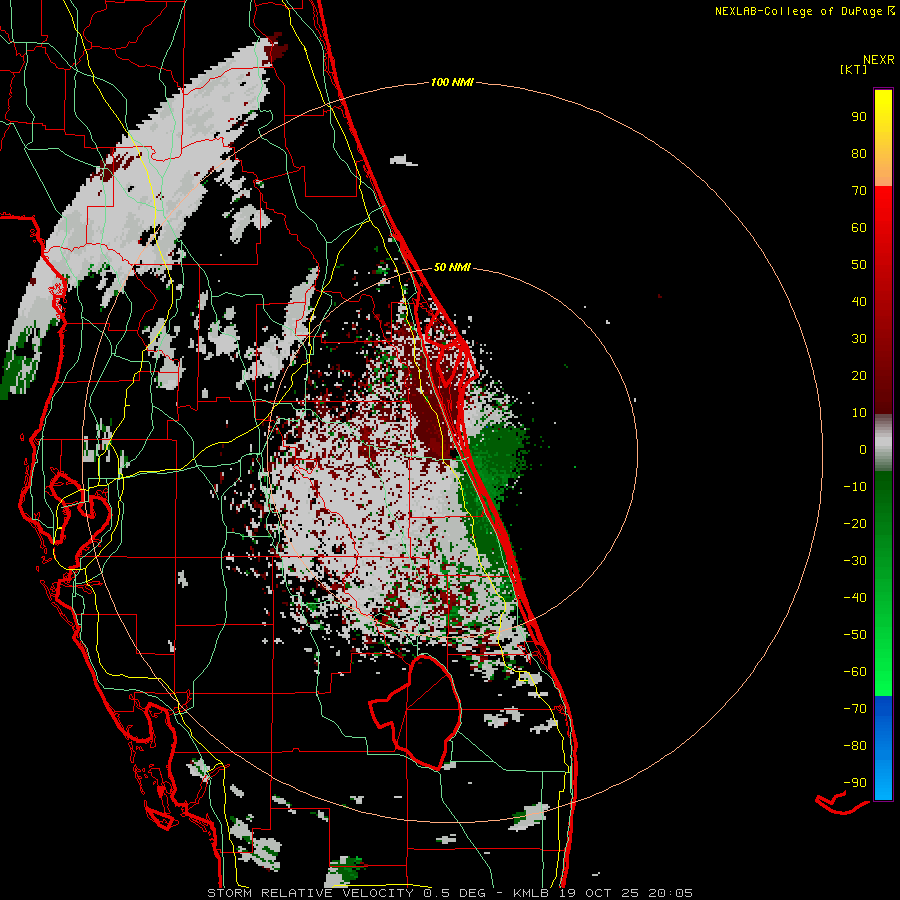
Task: Click the 0 value on velocity scale
Action: coord(863,449)
